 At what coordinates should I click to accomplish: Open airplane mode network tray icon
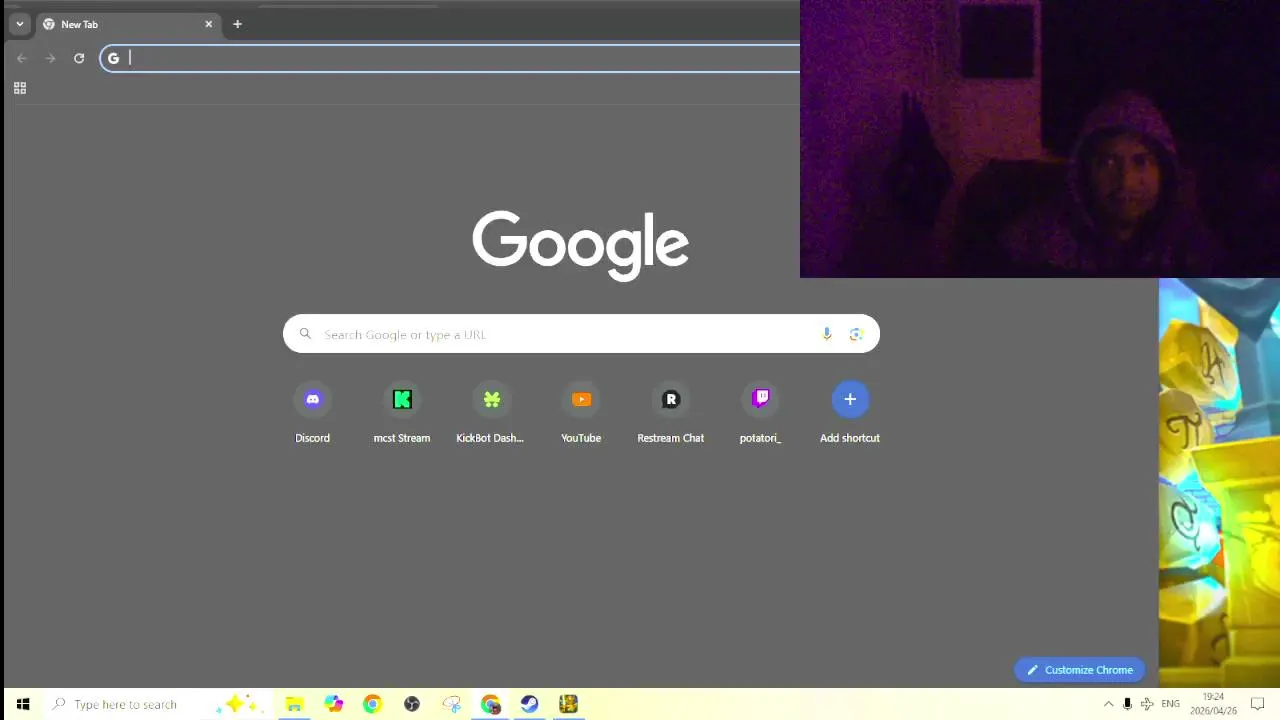(1147, 704)
